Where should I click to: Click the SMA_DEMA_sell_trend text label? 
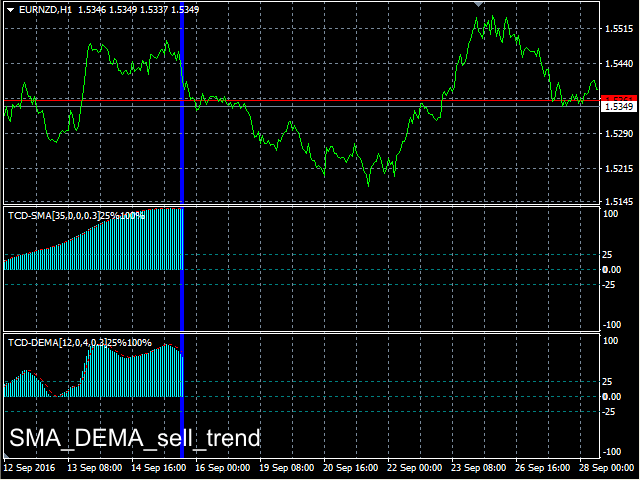(x=135, y=438)
